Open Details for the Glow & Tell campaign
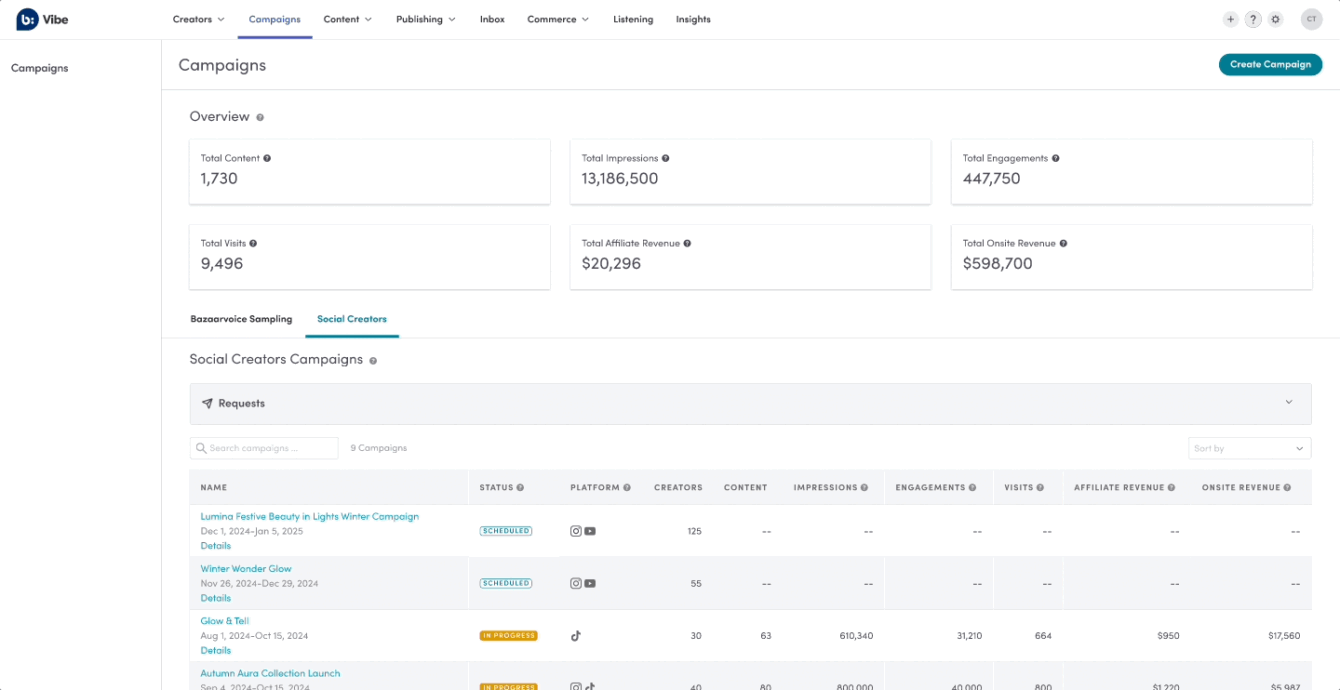 (x=215, y=650)
